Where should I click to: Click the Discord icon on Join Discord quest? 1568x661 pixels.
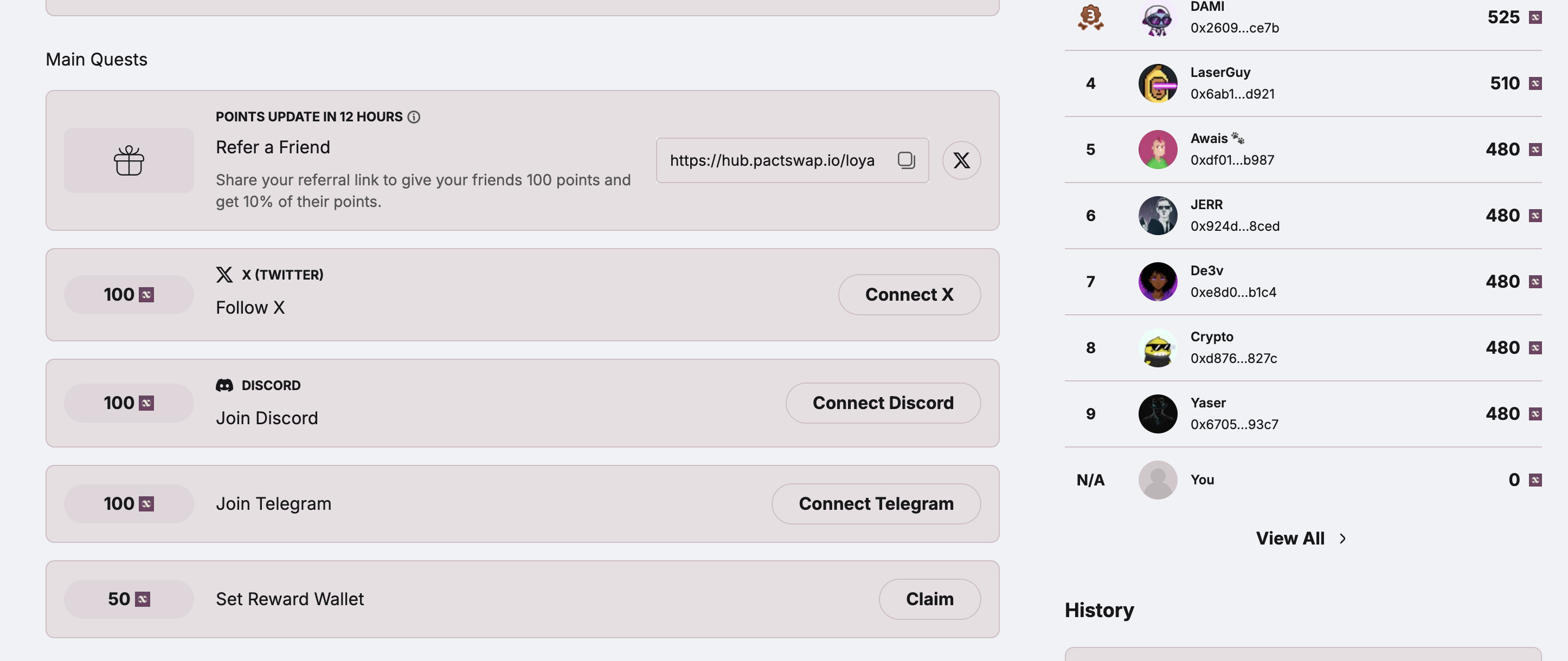pos(225,384)
